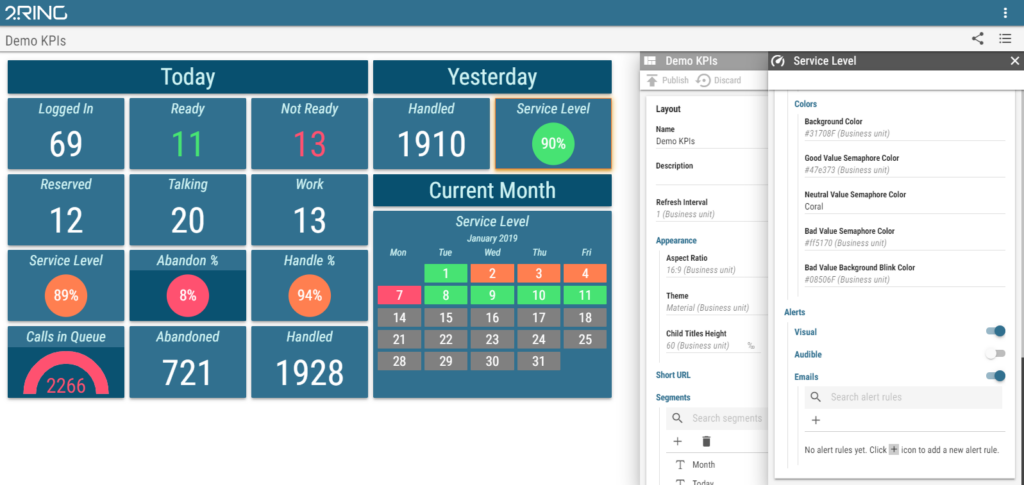
Task: Click the share icon
Action: click(977, 39)
